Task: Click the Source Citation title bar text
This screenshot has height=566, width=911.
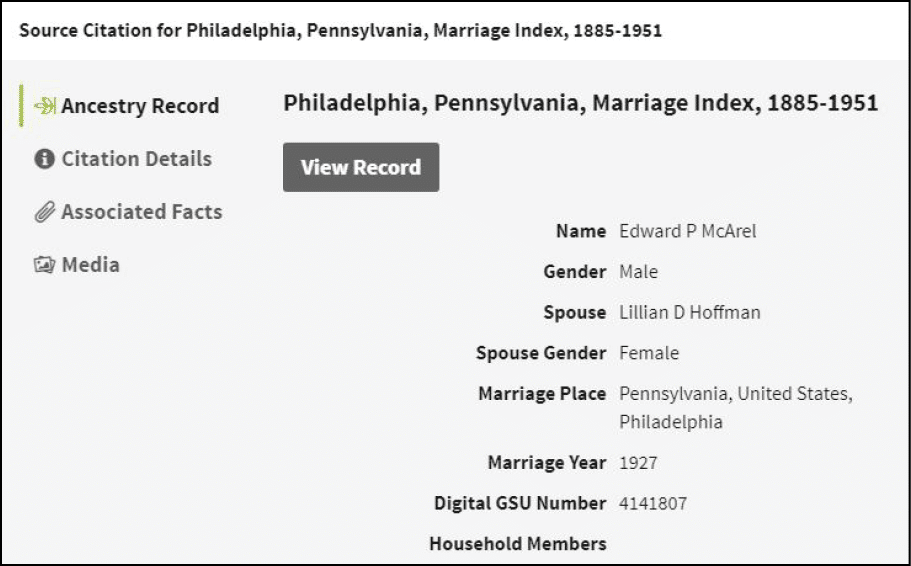Action: (x=340, y=30)
